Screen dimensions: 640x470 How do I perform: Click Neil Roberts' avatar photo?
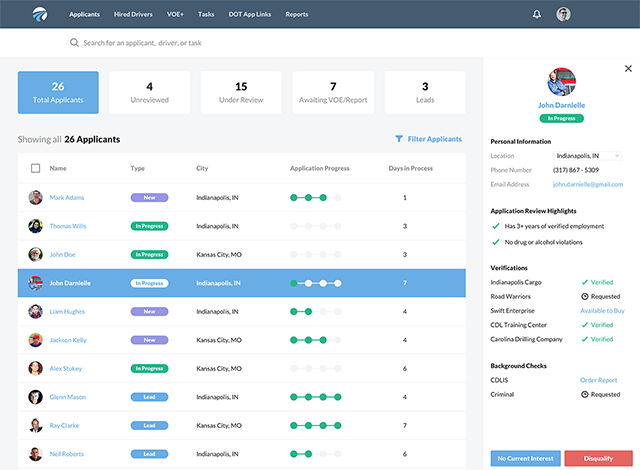pos(36,454)
